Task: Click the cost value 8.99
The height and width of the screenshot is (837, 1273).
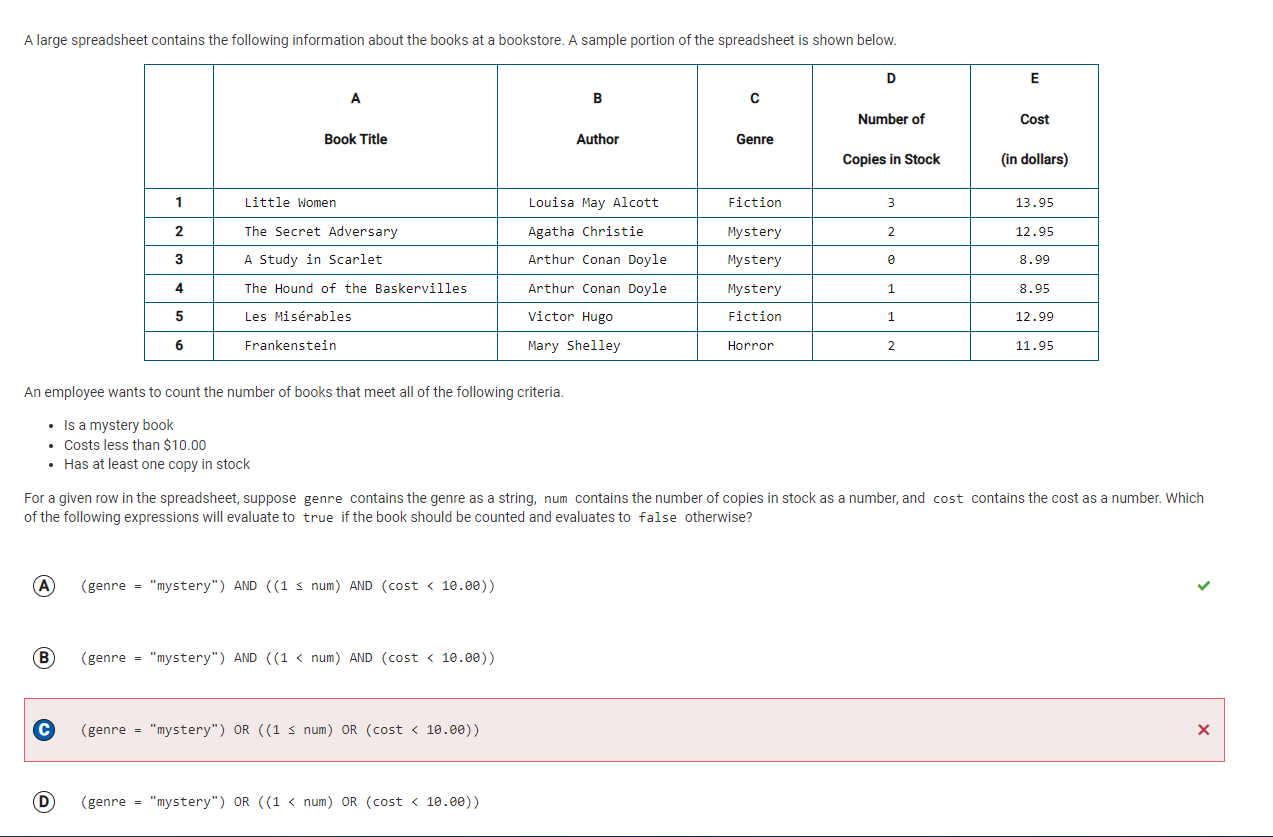Action: tap(1034, 260)
